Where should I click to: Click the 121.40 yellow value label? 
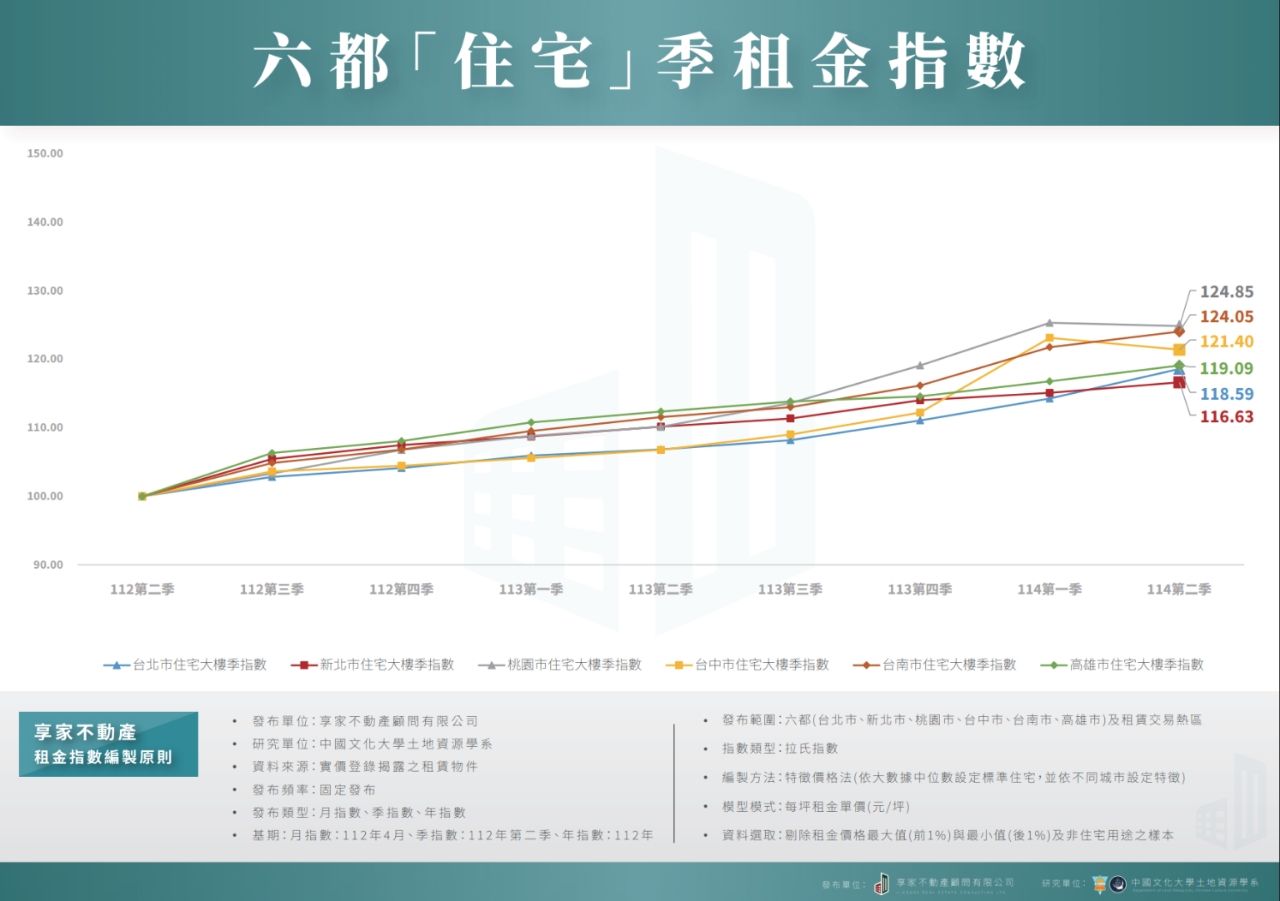click(x=1226, y=342)
